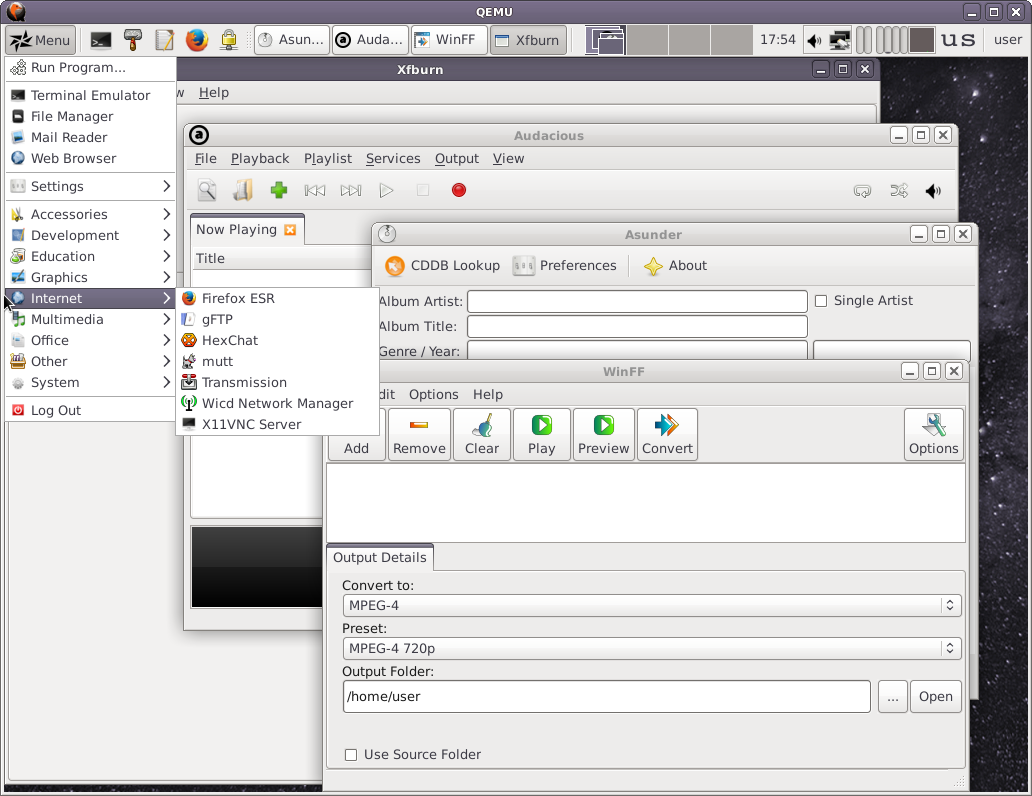Toggle shuffle mode in Audacious
1032x796 pixels.
[898, 191]
